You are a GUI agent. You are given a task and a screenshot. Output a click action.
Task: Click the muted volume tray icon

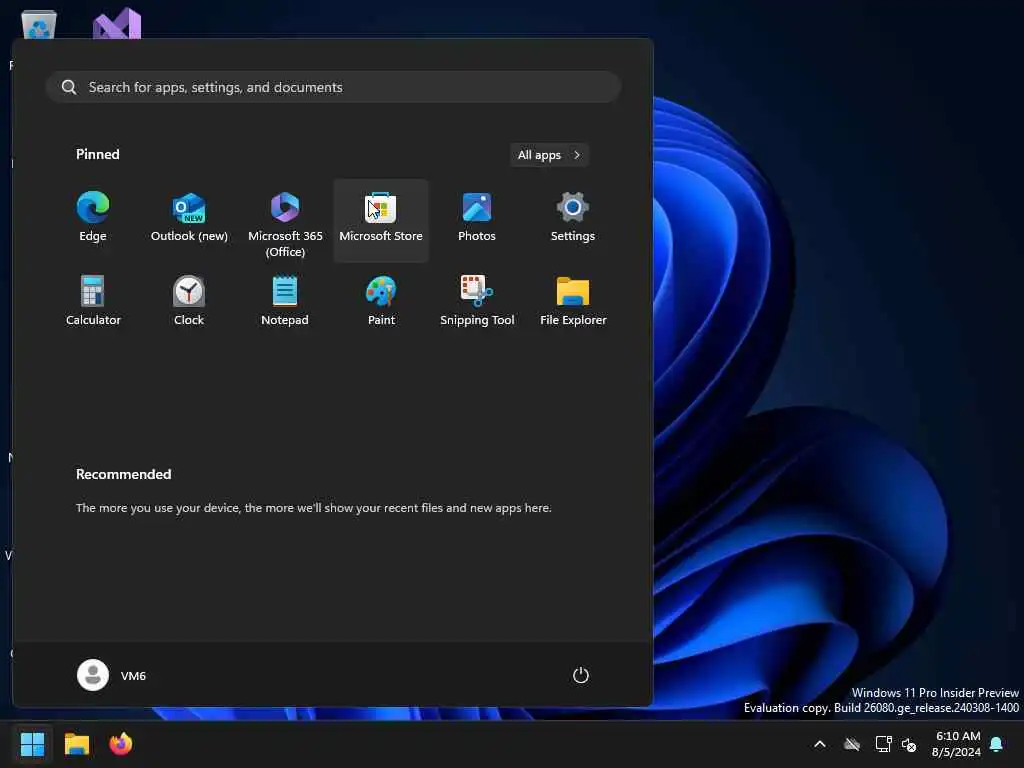[x=909, y=744]
